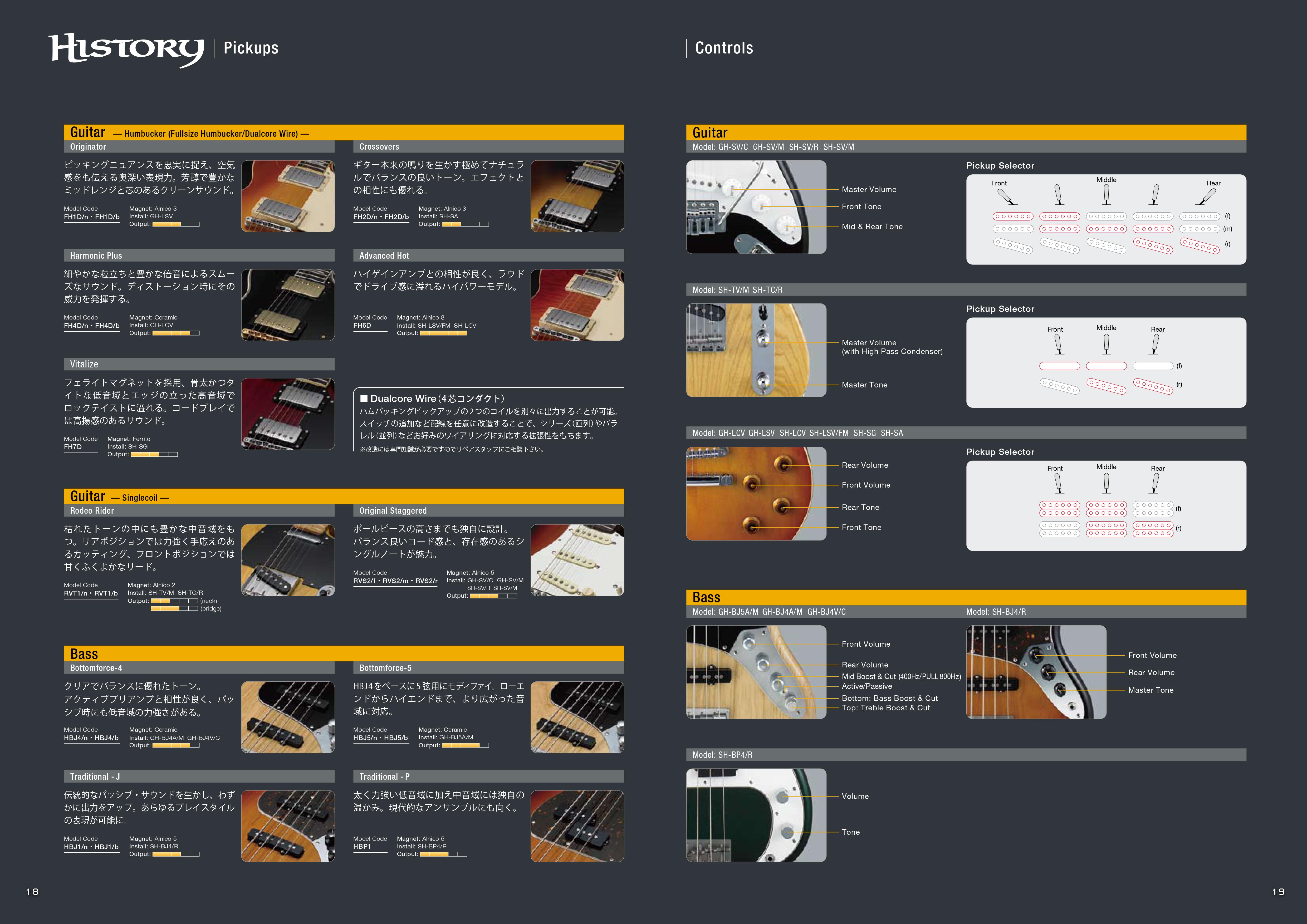Select model code HBP1

(x=362, y=847)
